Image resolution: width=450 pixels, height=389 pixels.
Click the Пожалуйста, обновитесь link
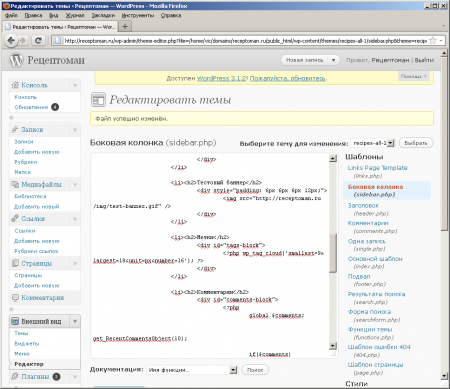[287, 78]
